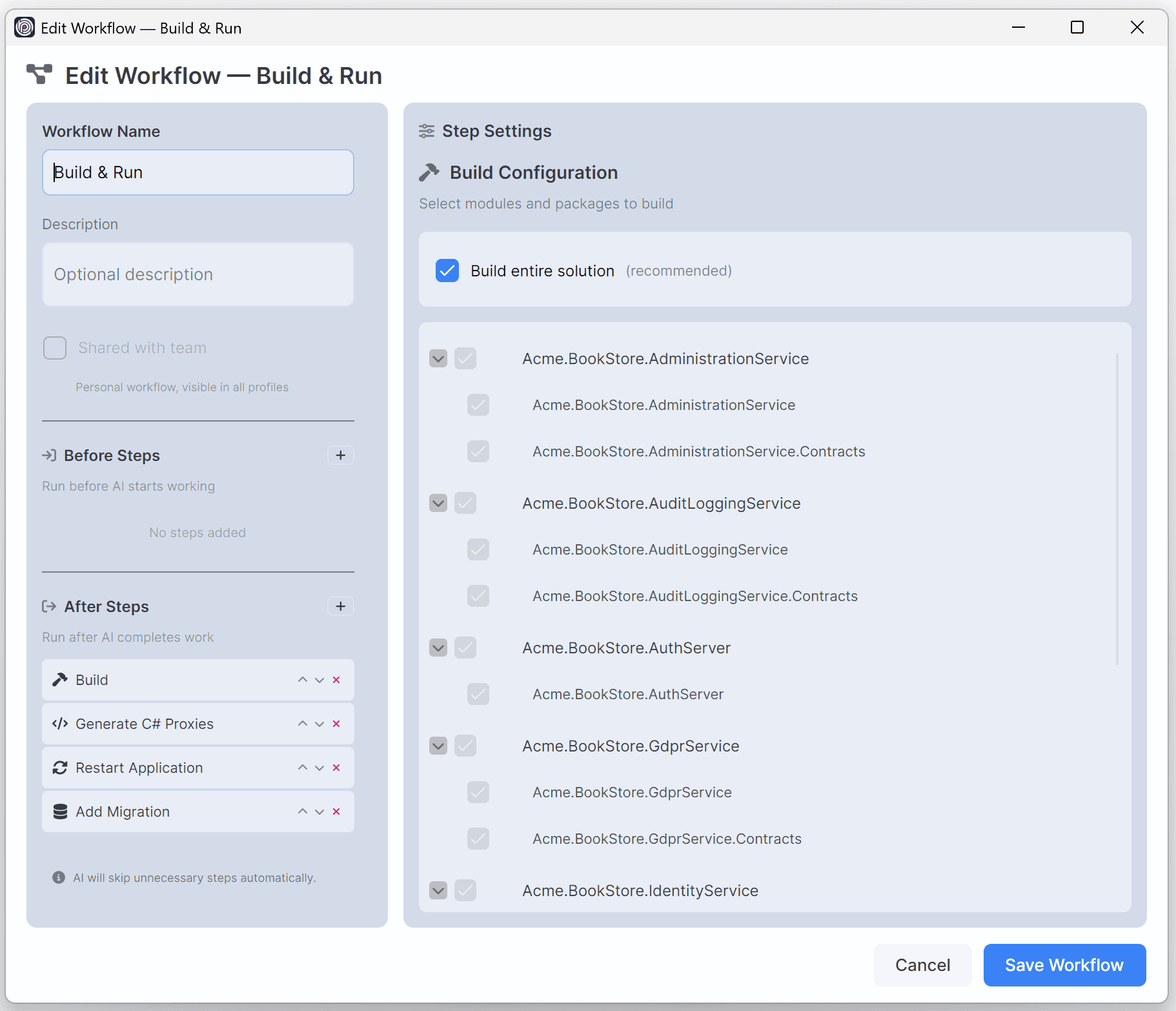Viewport: 1176px width, 1011px height.
Task: Click Acme.BookStore.AuditLoggingService child project name
Action: click(660, 549)
